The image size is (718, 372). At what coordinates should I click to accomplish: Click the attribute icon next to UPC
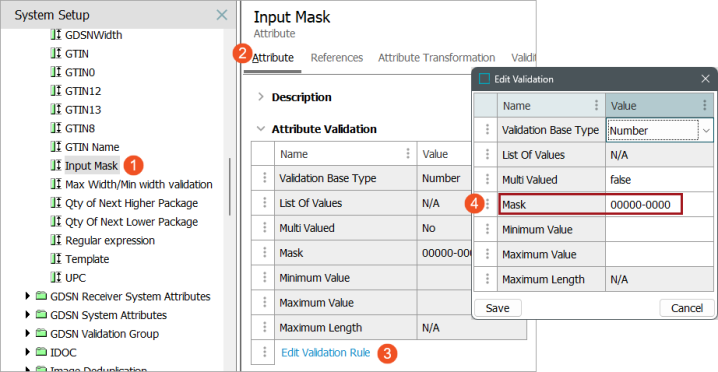pos(56,278)
